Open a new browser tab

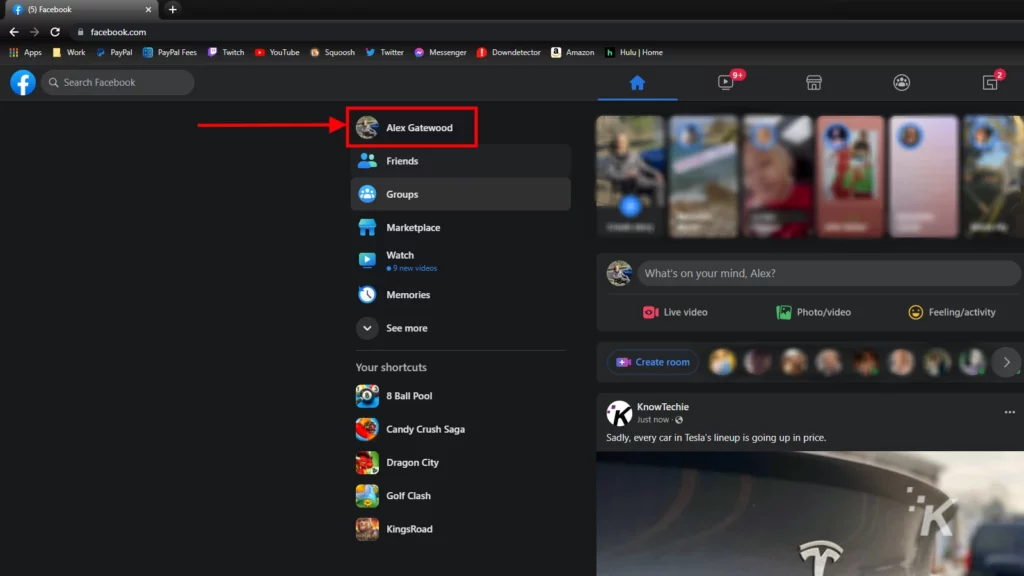coord(172,9)
